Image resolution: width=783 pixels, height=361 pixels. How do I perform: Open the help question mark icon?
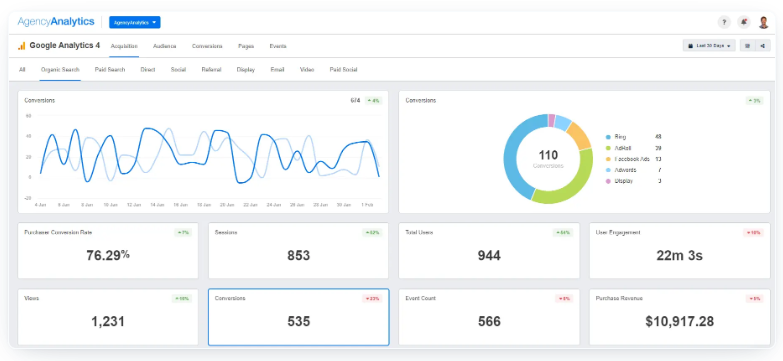724,22
